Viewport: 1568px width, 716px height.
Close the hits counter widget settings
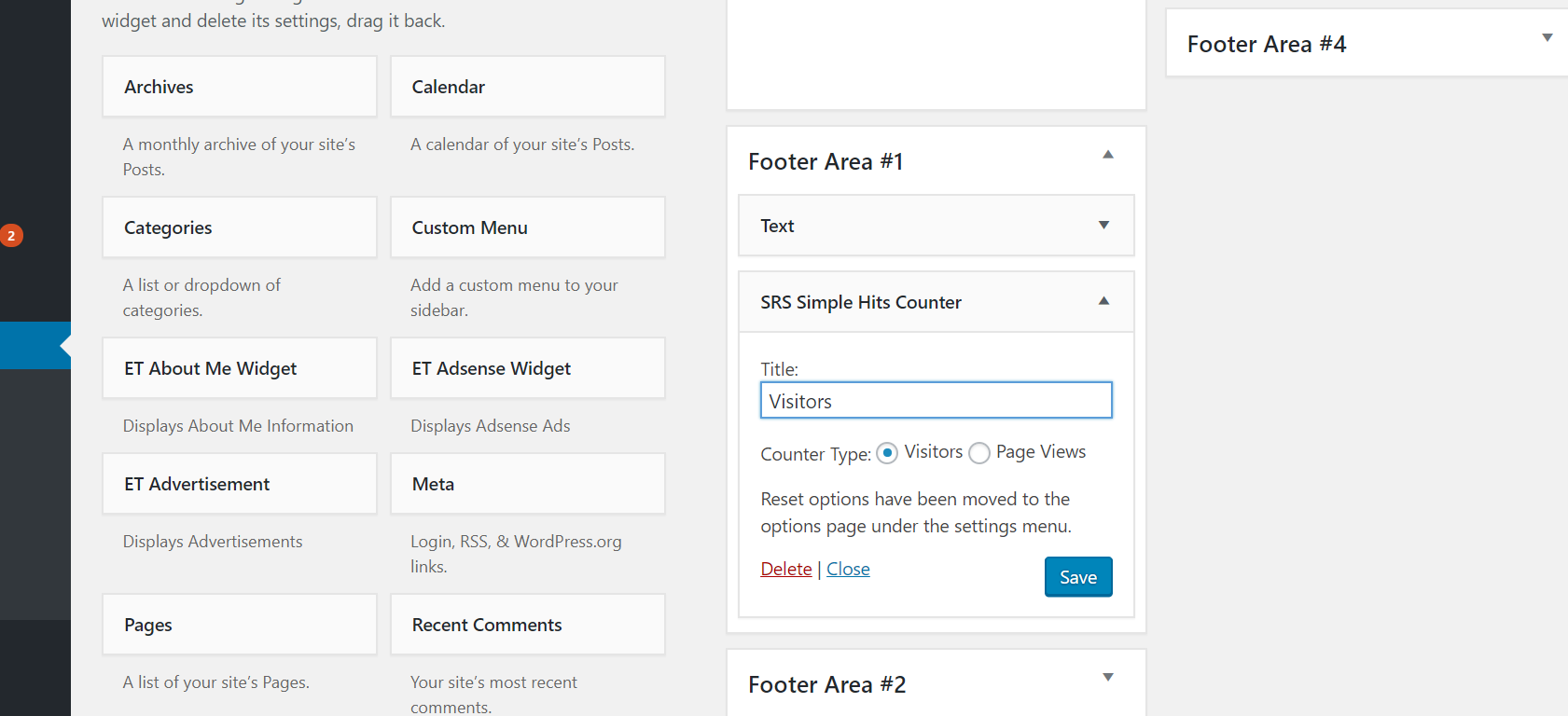[x=848, y=569]
